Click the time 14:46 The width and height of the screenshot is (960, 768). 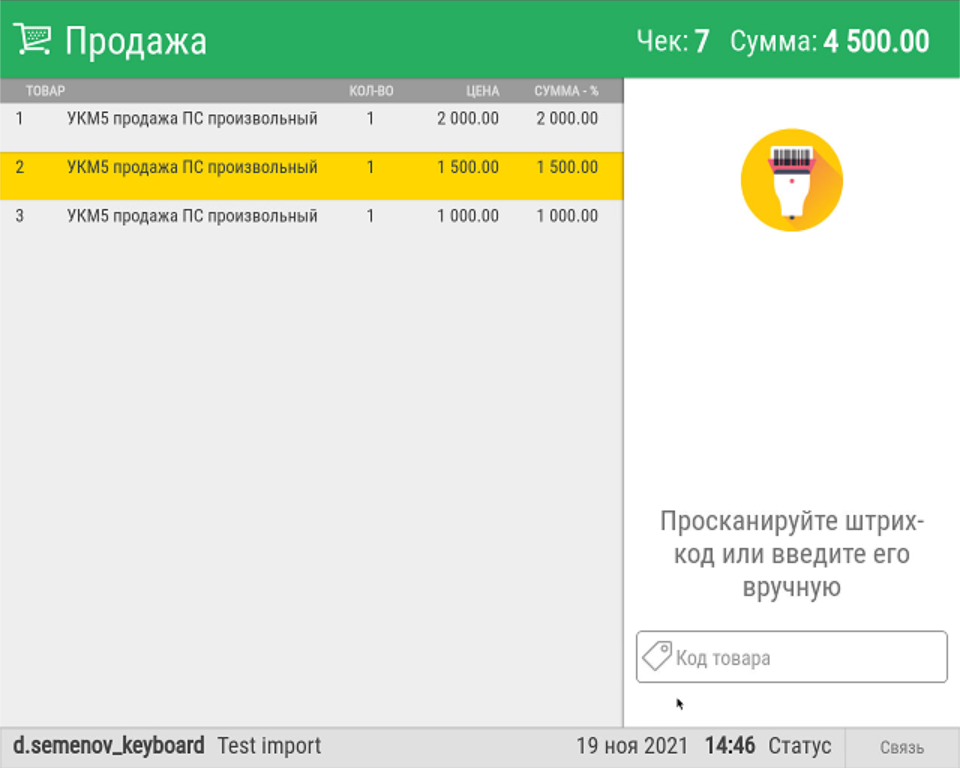(730, 746)
